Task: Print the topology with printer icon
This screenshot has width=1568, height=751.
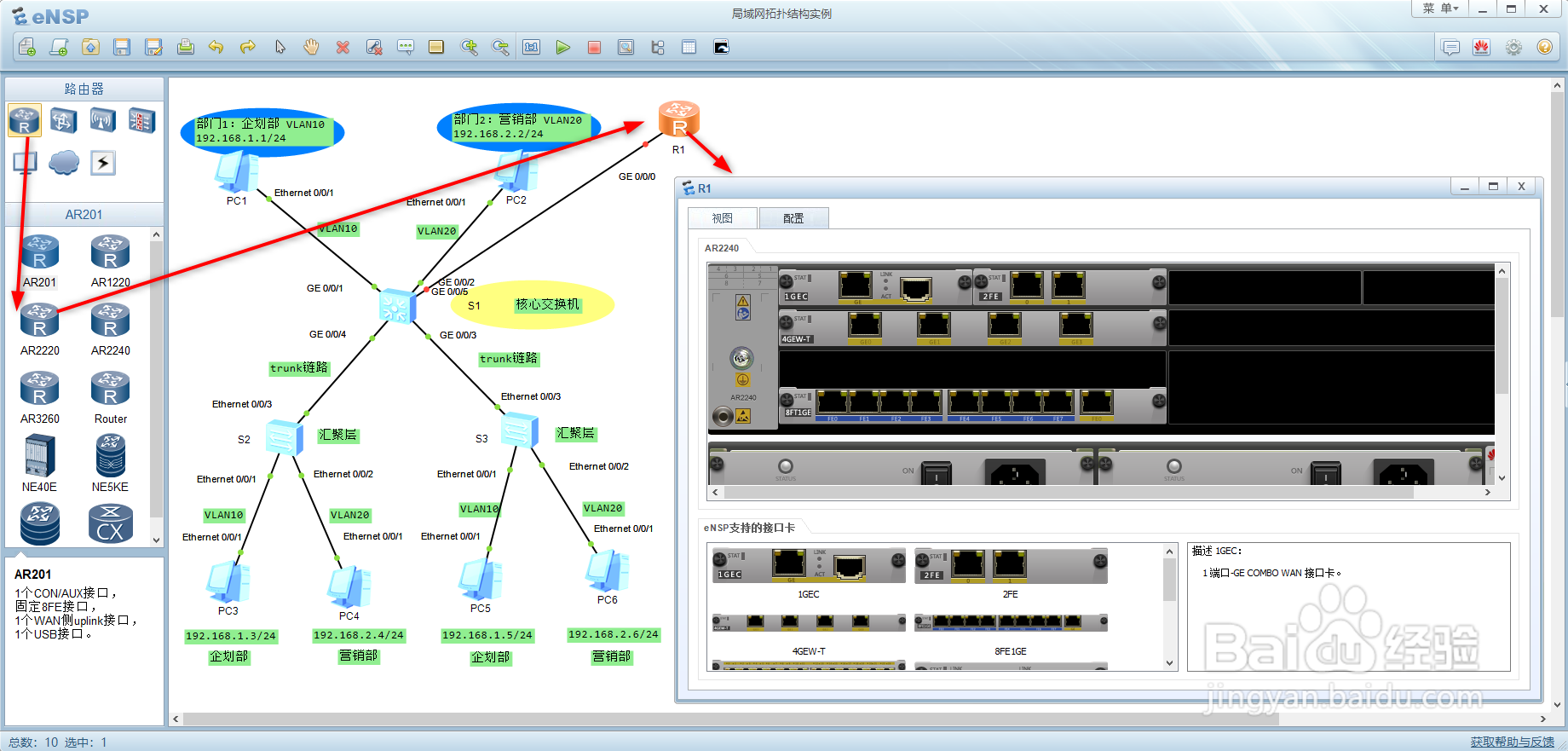Action: (x=185, y=47)
